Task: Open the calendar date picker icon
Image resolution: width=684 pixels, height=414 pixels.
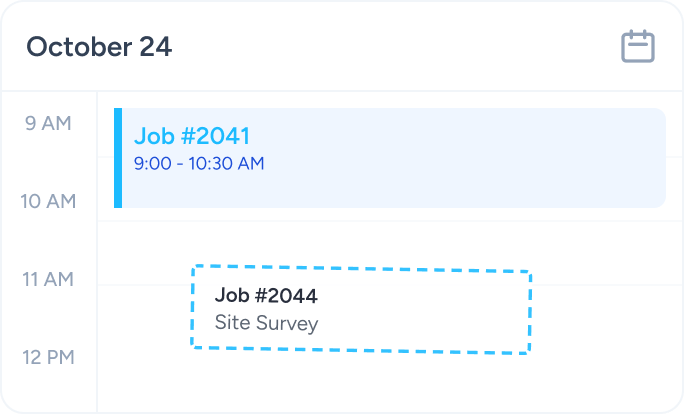Action: pos(638,47)
